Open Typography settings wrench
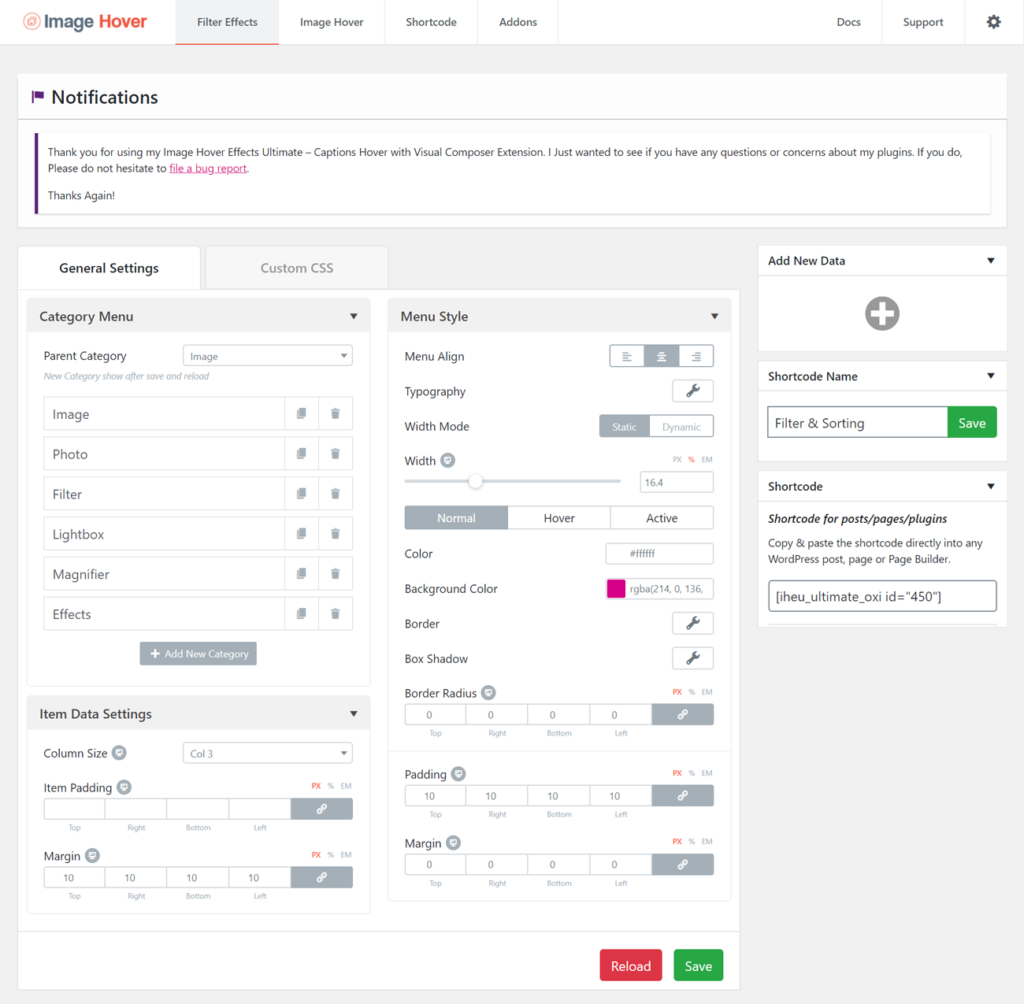The width and height of the screenshot is (1024, 1004). click(x=693, y=391)
